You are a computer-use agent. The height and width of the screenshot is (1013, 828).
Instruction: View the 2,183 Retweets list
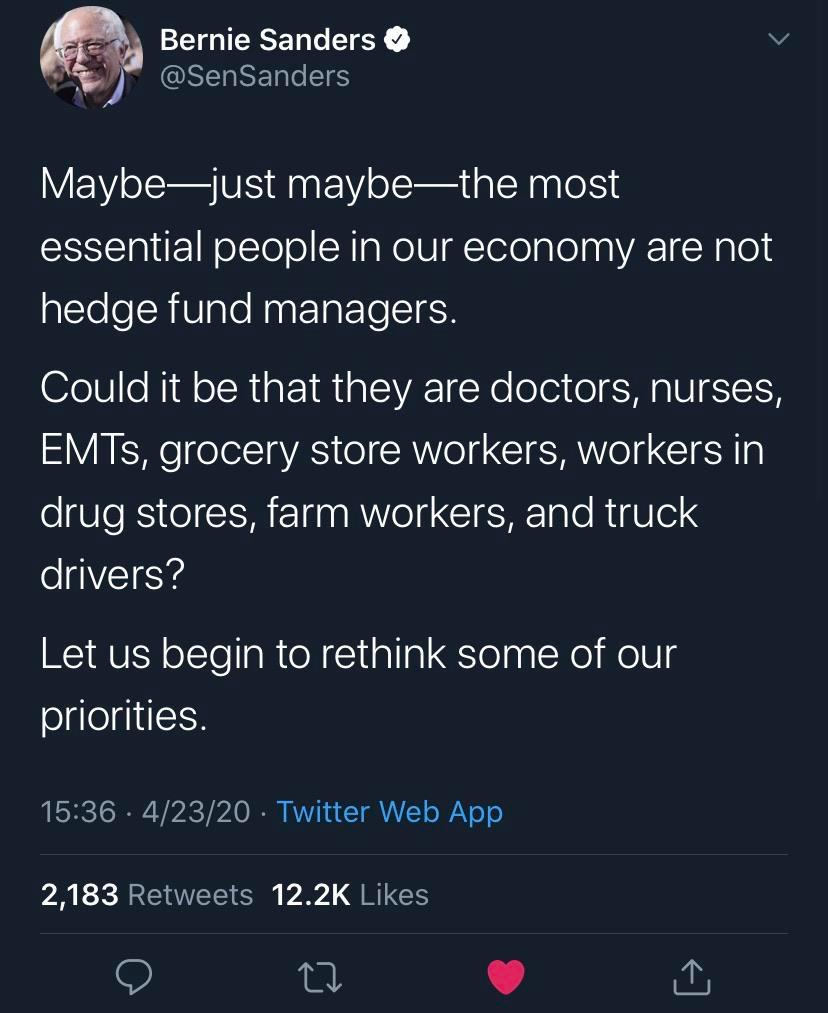(x=147, y=894)
